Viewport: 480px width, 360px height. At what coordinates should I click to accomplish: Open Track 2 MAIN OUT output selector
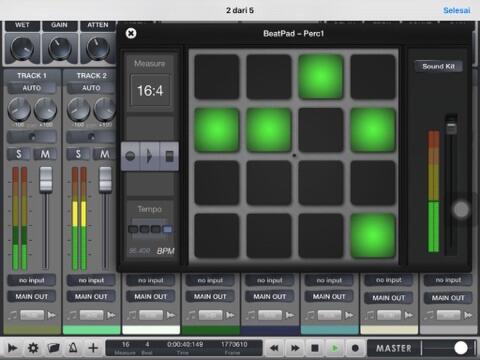coord(91,296)
